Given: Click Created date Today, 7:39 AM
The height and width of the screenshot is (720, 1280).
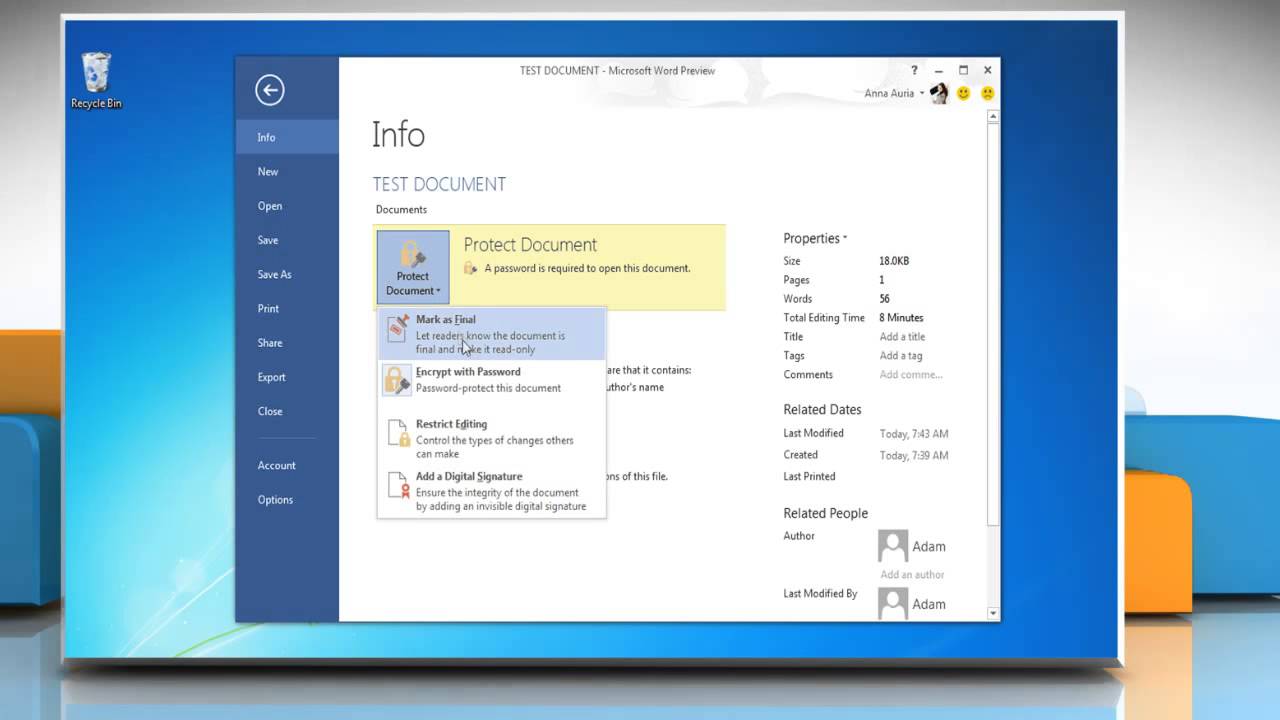Looking at the screenshot, I should tap(914, 455).
